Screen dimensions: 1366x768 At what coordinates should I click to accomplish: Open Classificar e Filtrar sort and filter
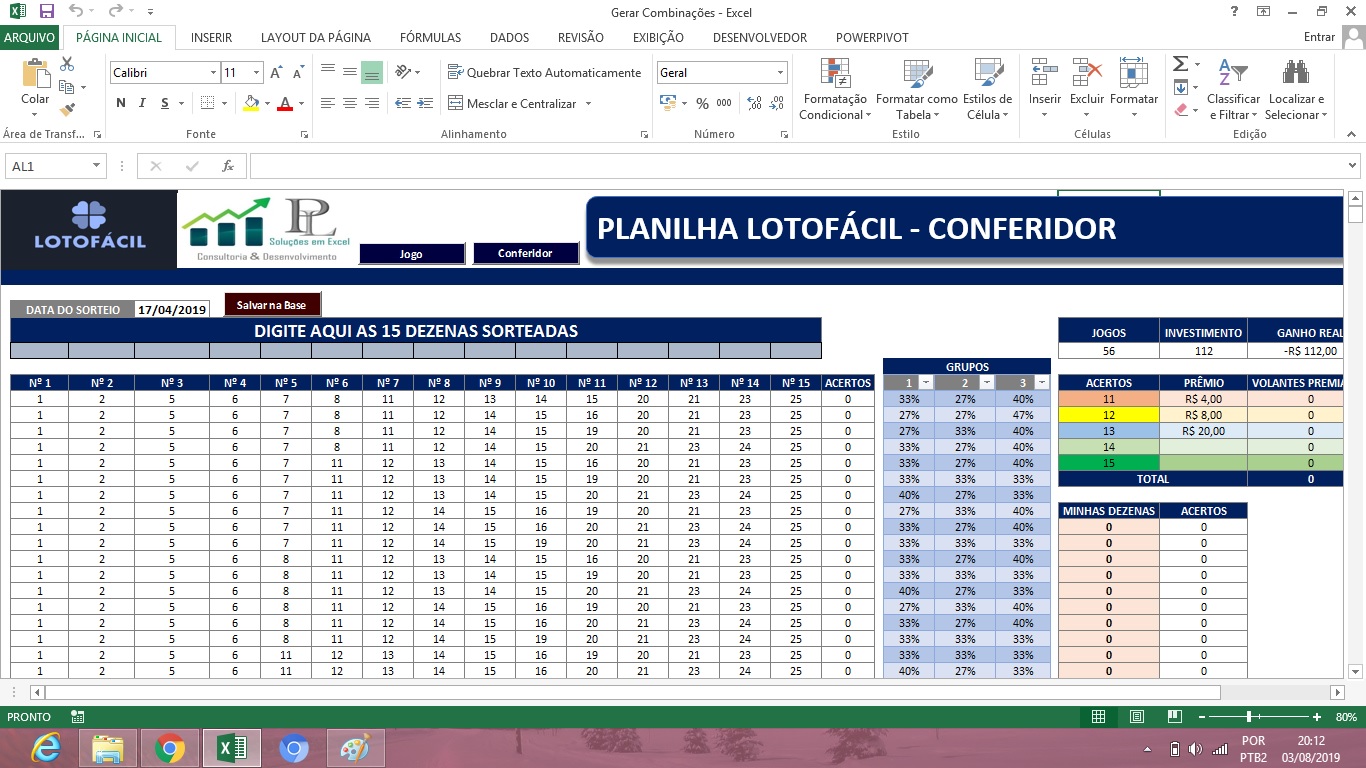tap(1233, 89)
